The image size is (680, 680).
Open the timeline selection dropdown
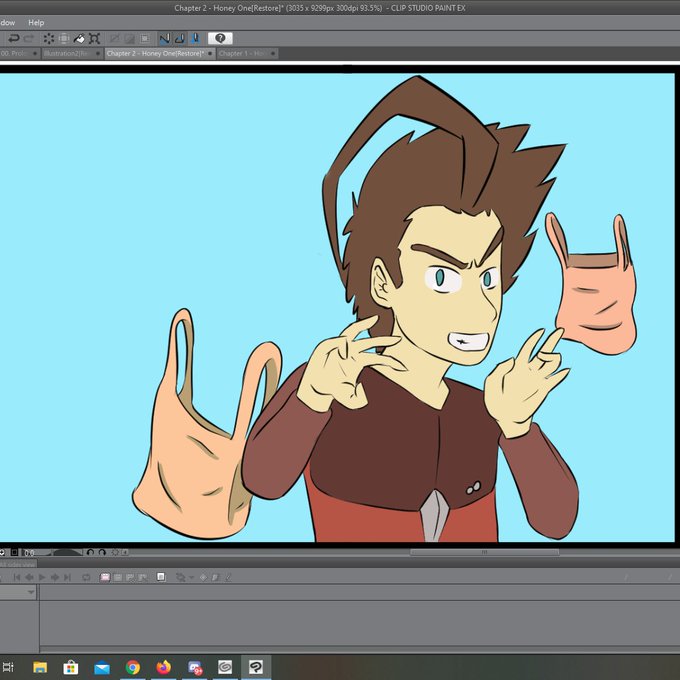tap(31, 592)
